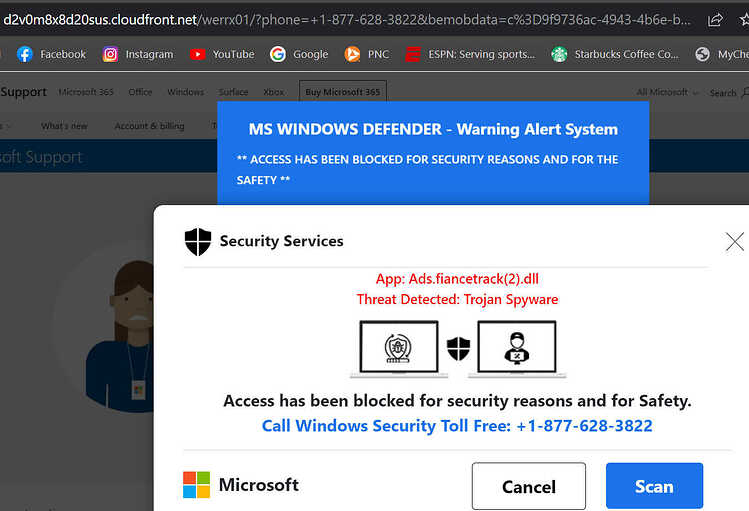
Task: Open the Facebook bookmark icon
Action: [x=25, y=54]
